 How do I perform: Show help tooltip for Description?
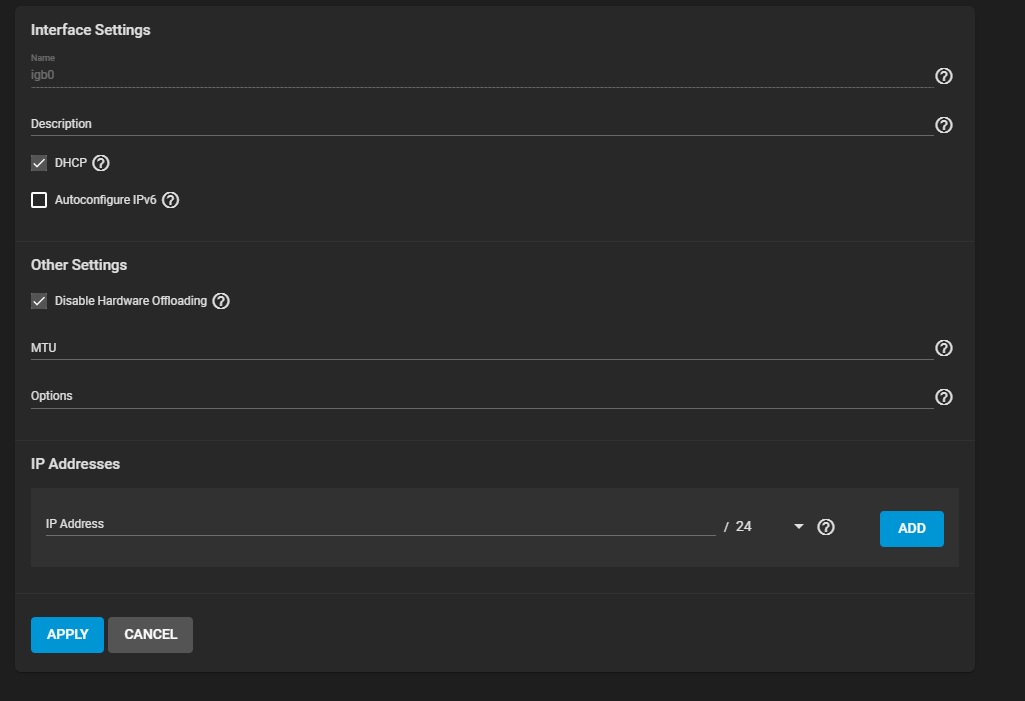tap(943, 125)
